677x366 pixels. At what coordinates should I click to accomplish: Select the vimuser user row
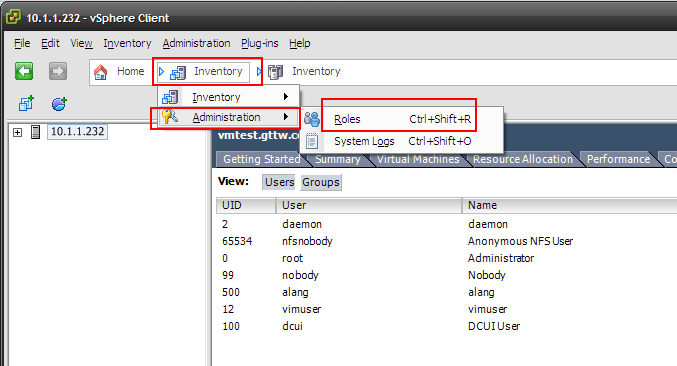click(446, 309)
